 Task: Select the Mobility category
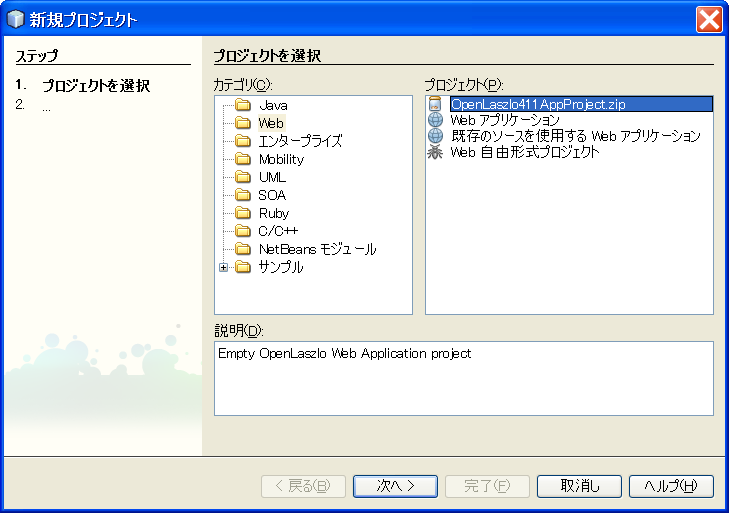pyautogui.click(x=281, y=160)
